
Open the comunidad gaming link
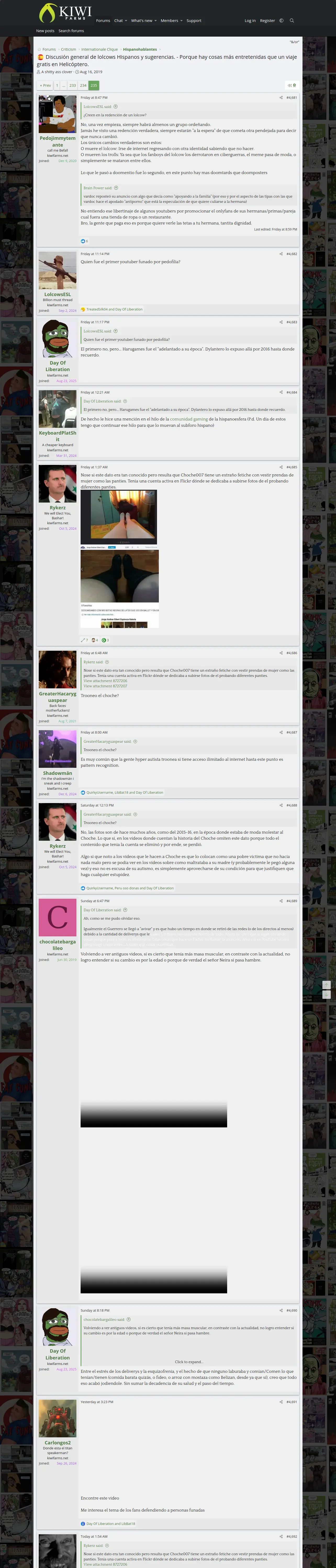pos(189,419)
